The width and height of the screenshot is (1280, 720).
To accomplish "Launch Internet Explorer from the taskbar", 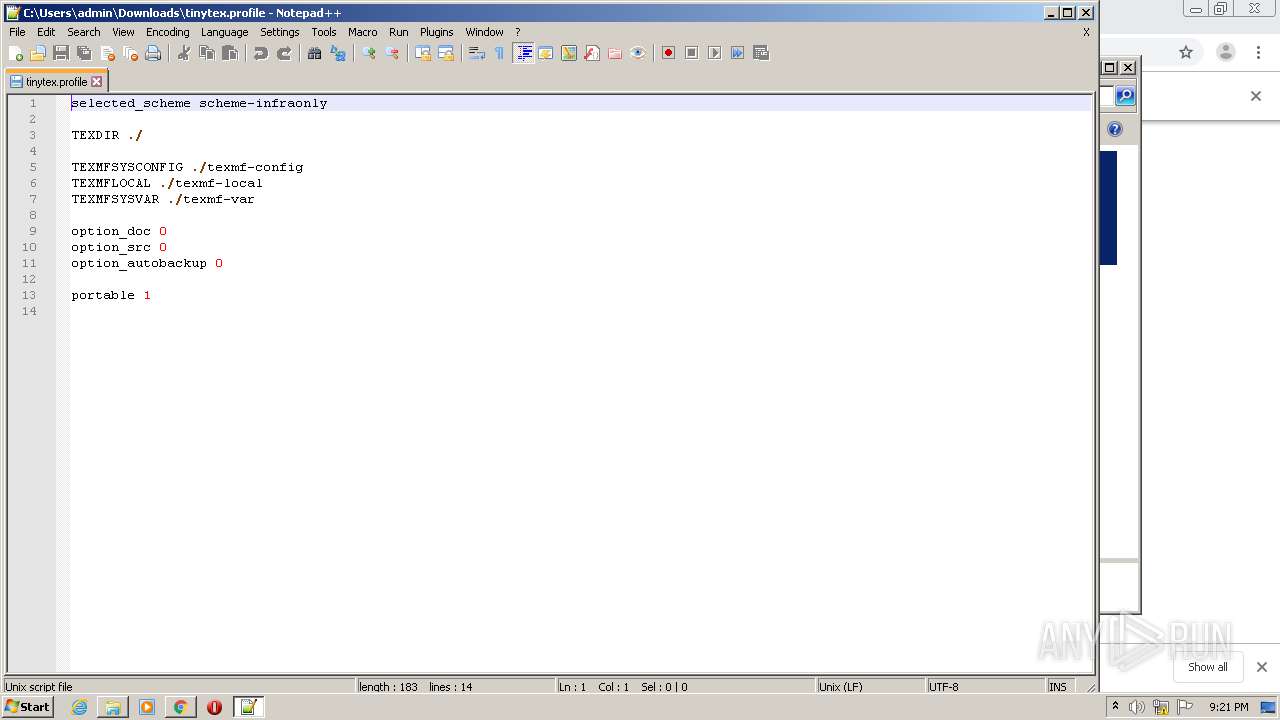I will pos(79,707).
